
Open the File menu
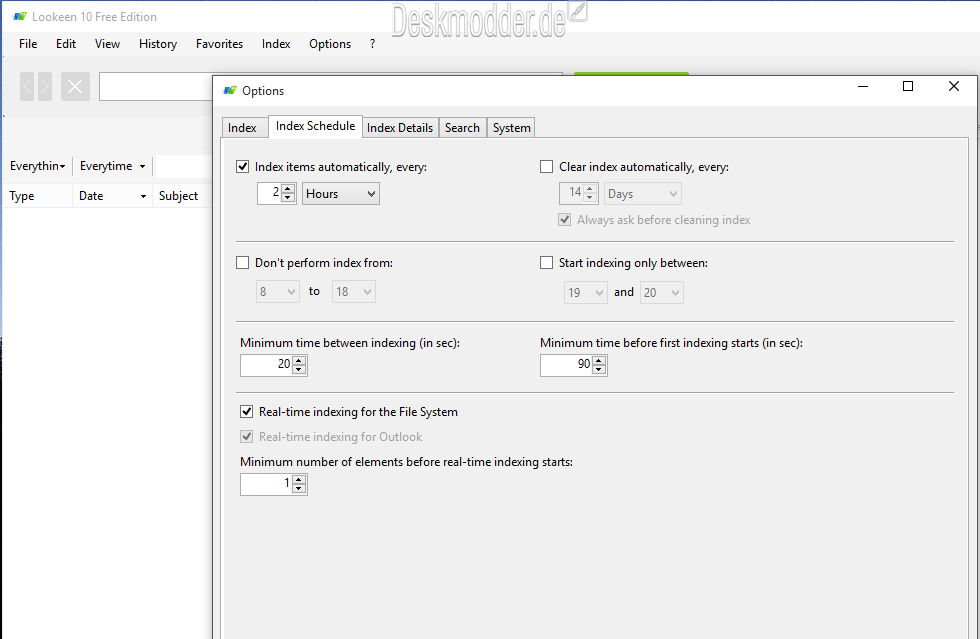[28, 44]
